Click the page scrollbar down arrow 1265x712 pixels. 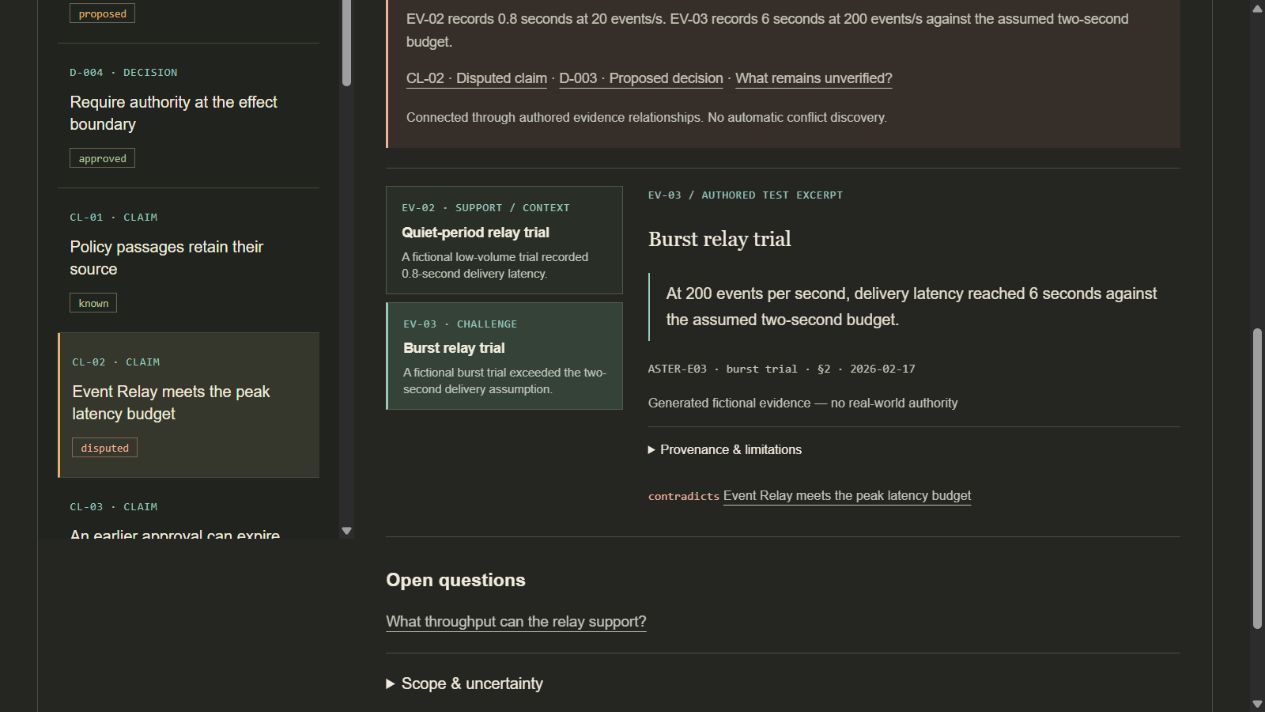coord(1257,704)
